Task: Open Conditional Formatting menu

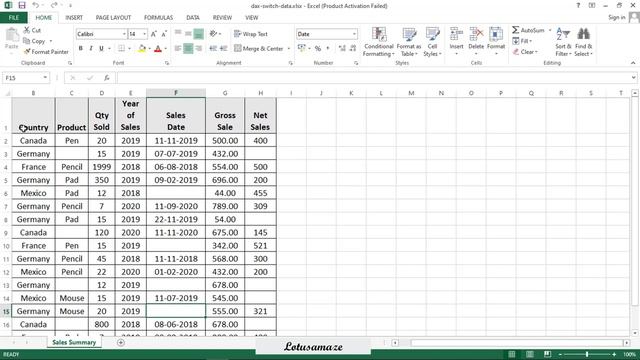Action: (x=379, y=42)
